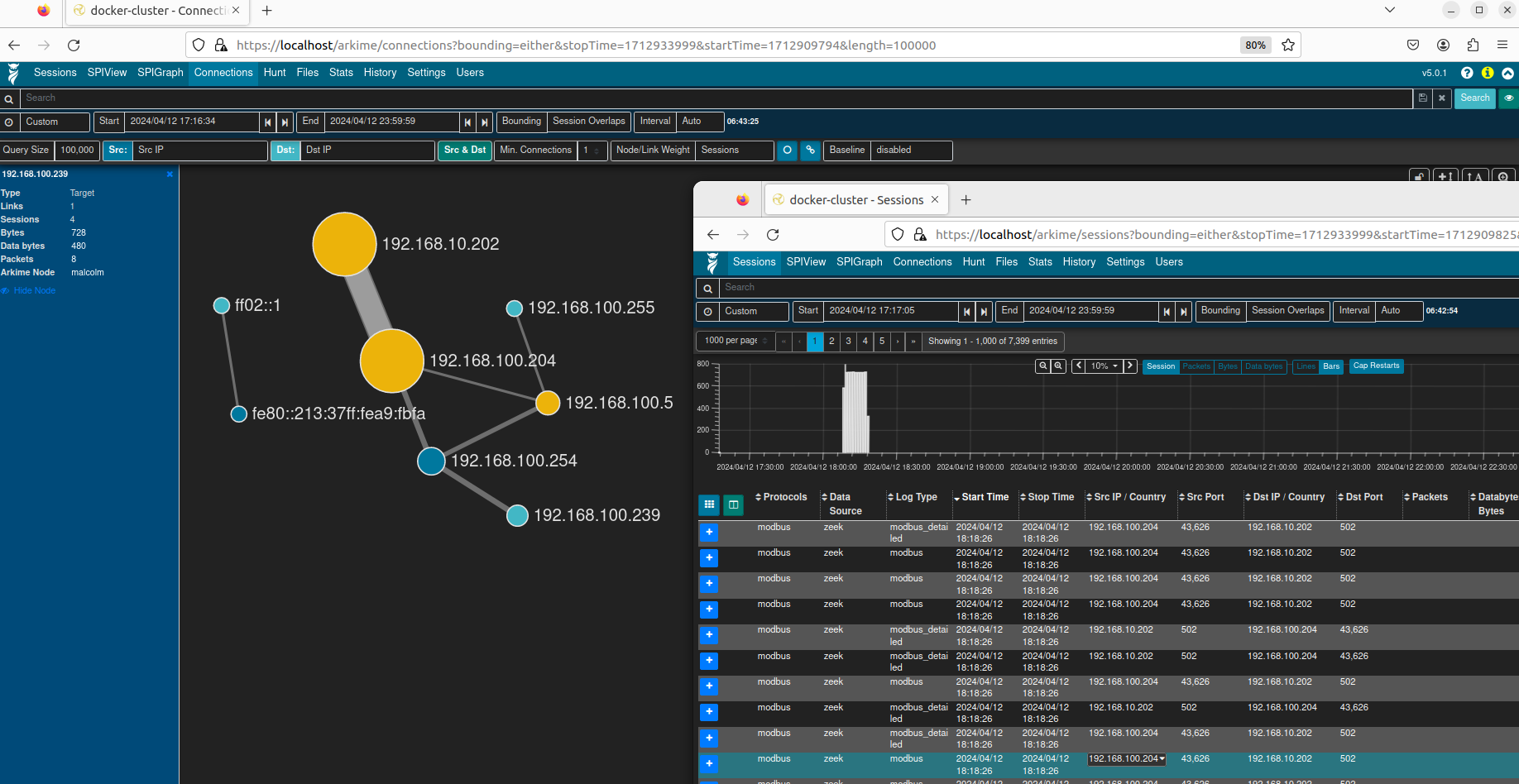Open the Node/Link Weight Sessions dropdown
The height and width of the screenshot is (784, 1519).
pyautogui.click(x=735, y=151)
